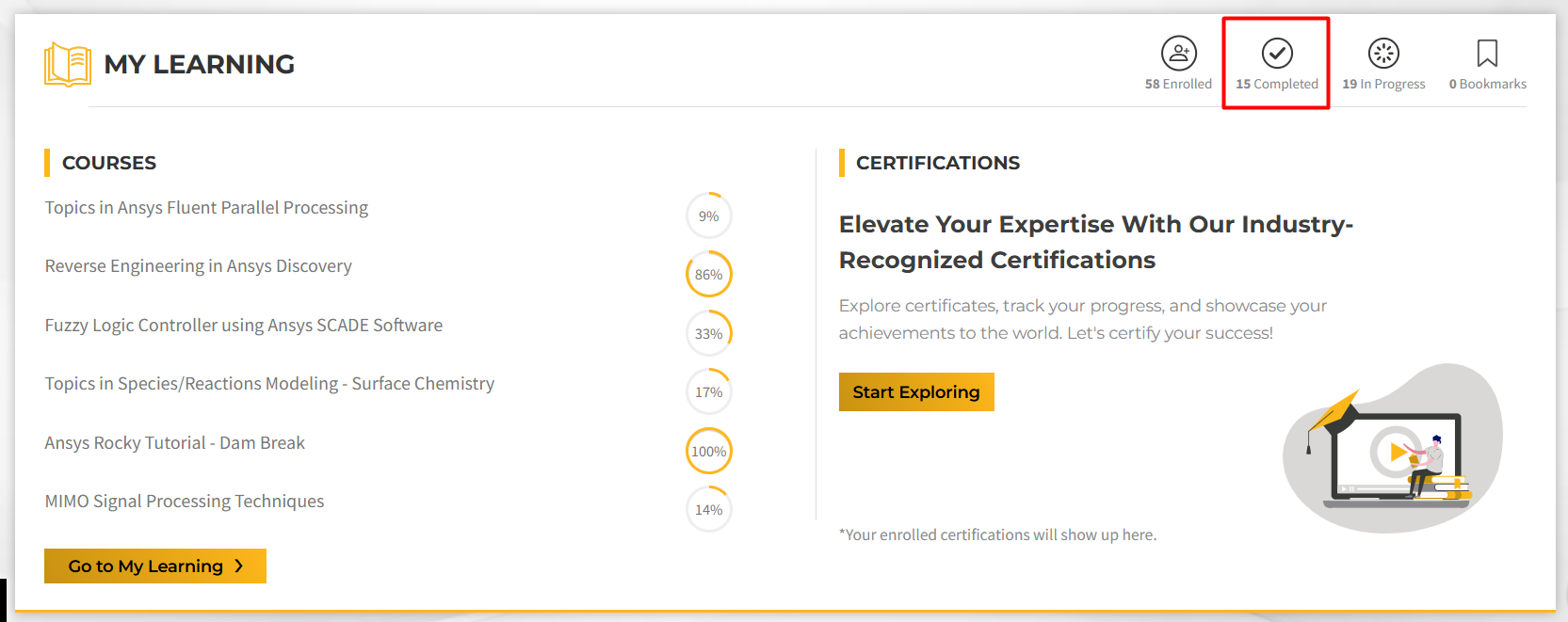Click the My Learning open book logo
The width and height of the screenshot is (1568, 622).
pyautogui.click(x=68, y=64)
